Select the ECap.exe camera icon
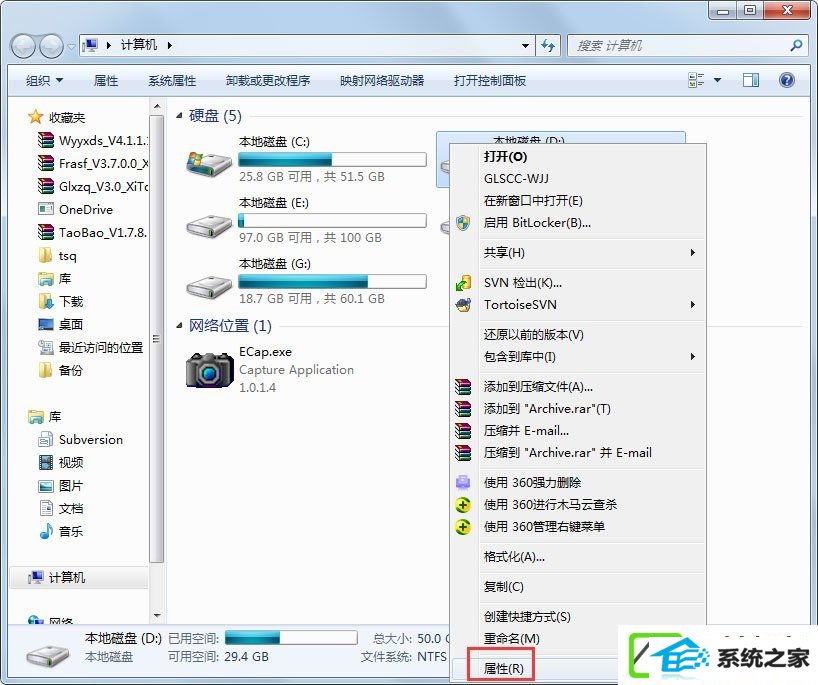Image resolution: width=818 pixels, height=685 pixels. coord(210,370)
